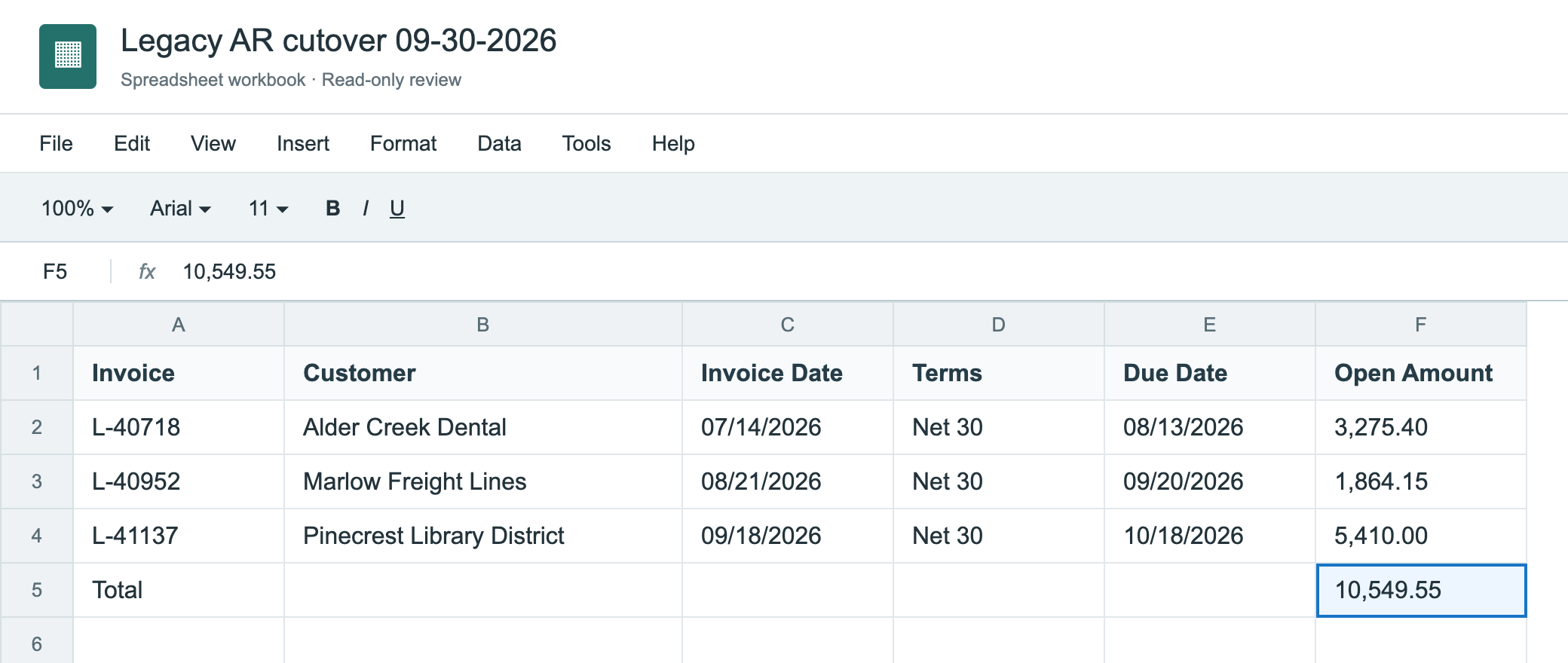Select row 5 header

pos(37,590)
